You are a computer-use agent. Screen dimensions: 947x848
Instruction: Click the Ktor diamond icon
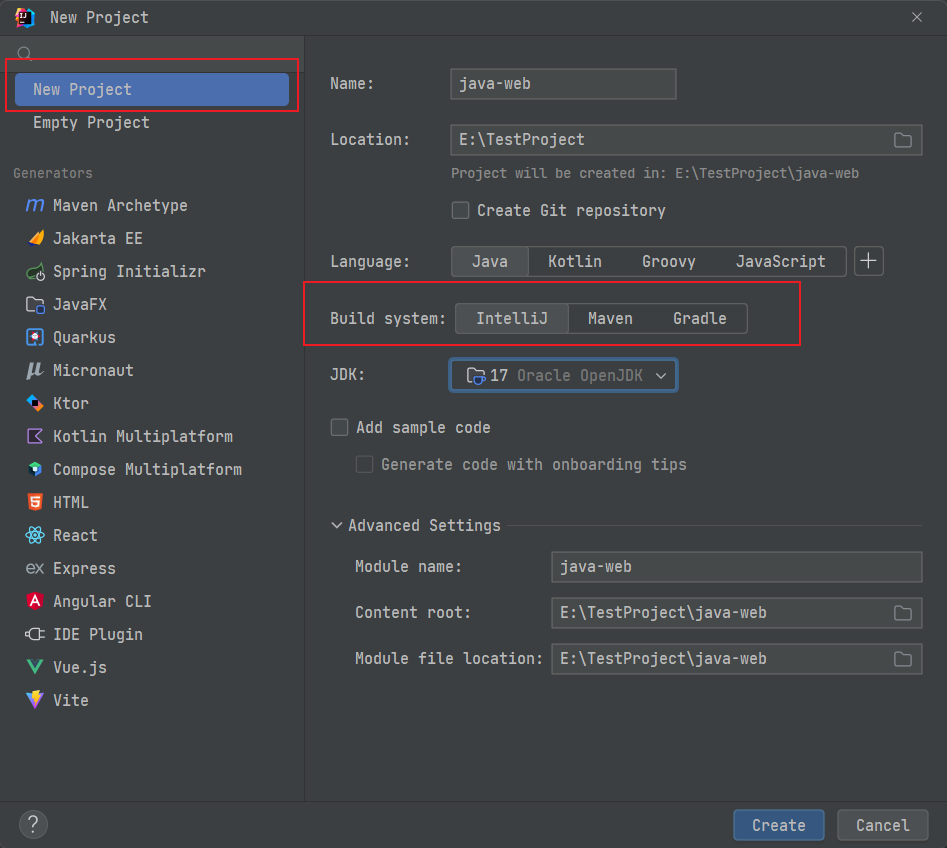(x=35, y=403)
